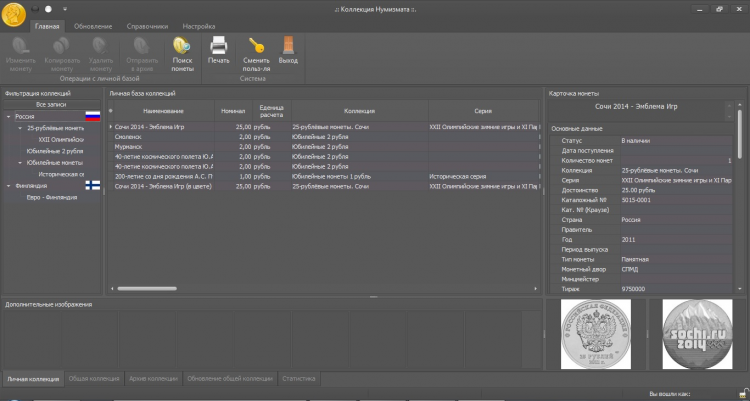Viewport: 750px width, 401px height.
Task: Collapse the 25-рублёвые монеты tree branch
Action: pyautogui.click(x=20, y=129)
